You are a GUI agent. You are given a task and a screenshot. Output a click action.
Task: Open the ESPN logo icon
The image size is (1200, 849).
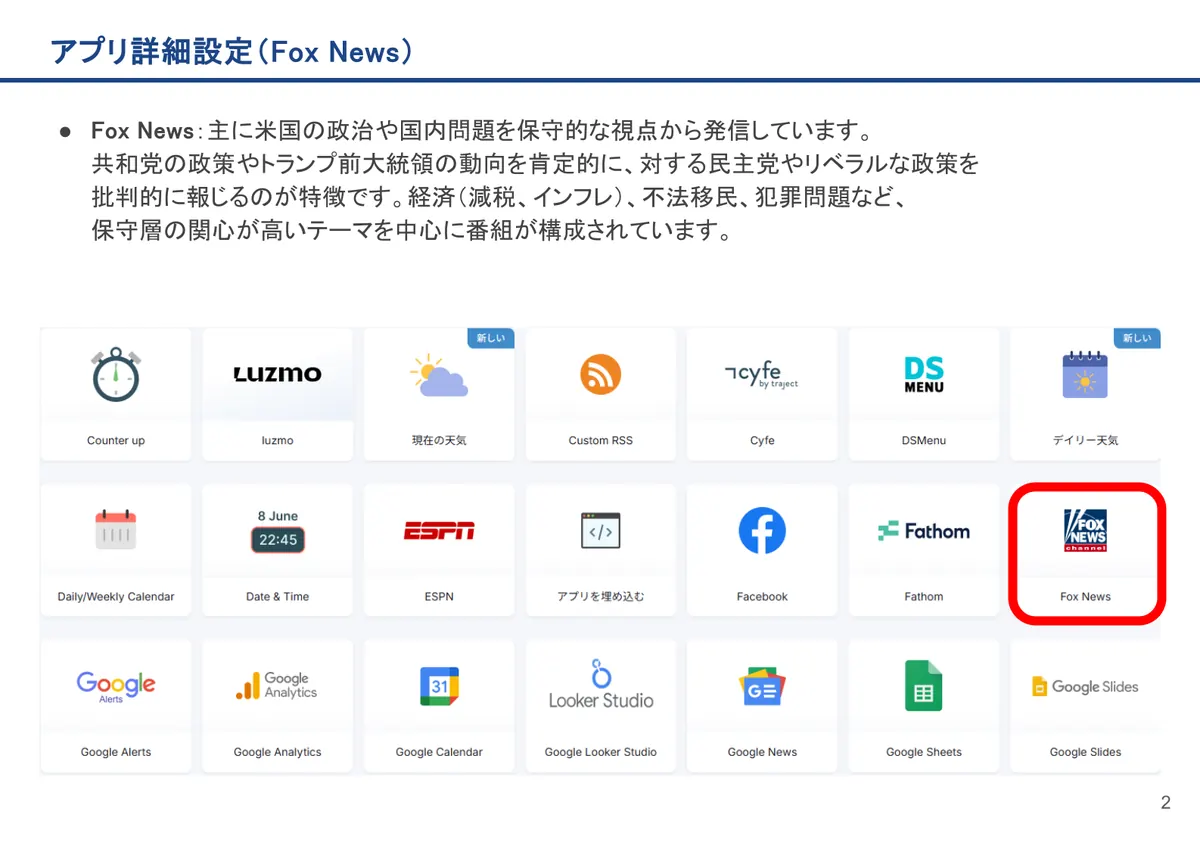pyautogui.click(x=439, y=531)
